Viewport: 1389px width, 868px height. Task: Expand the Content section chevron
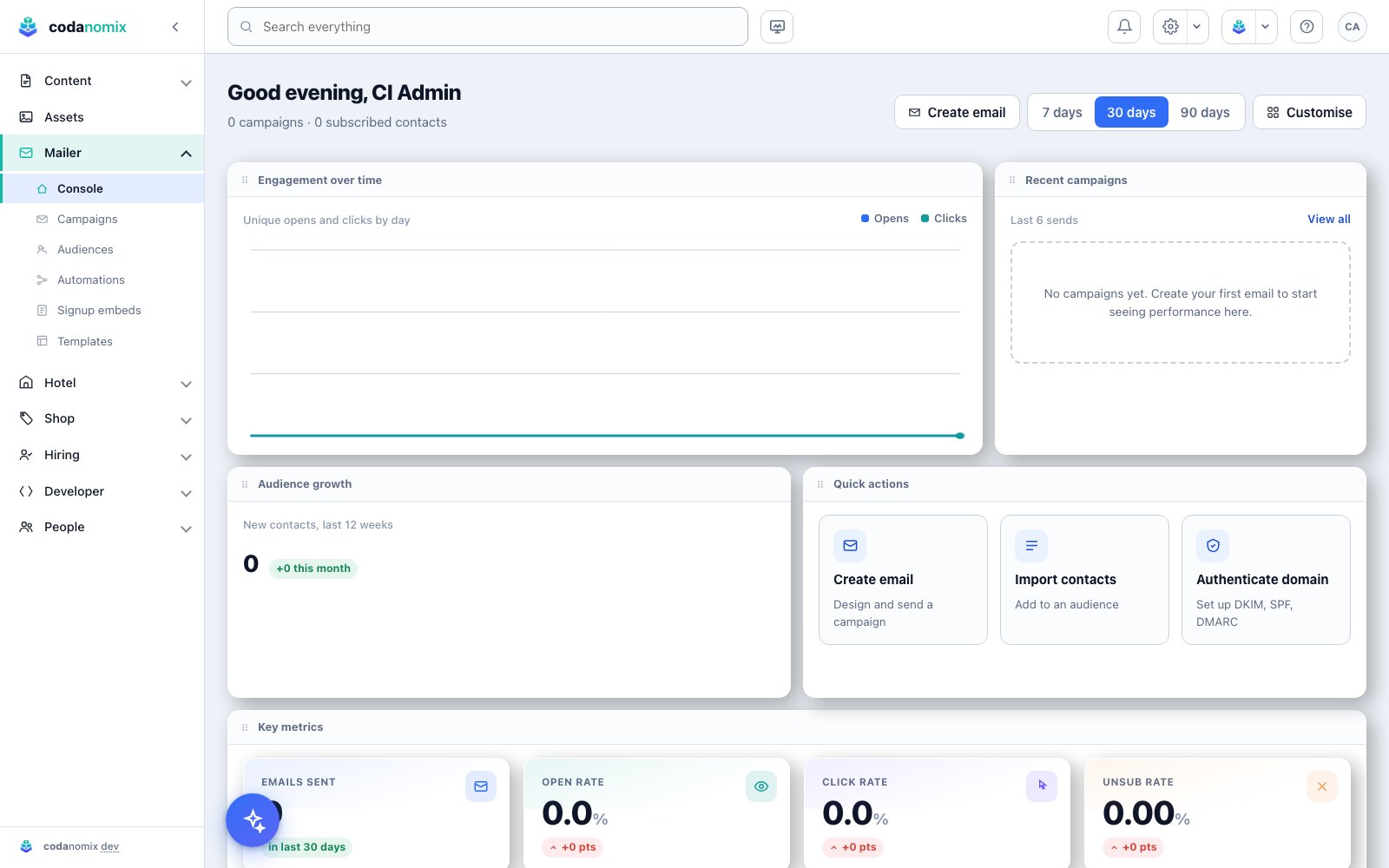click(186, 82)
